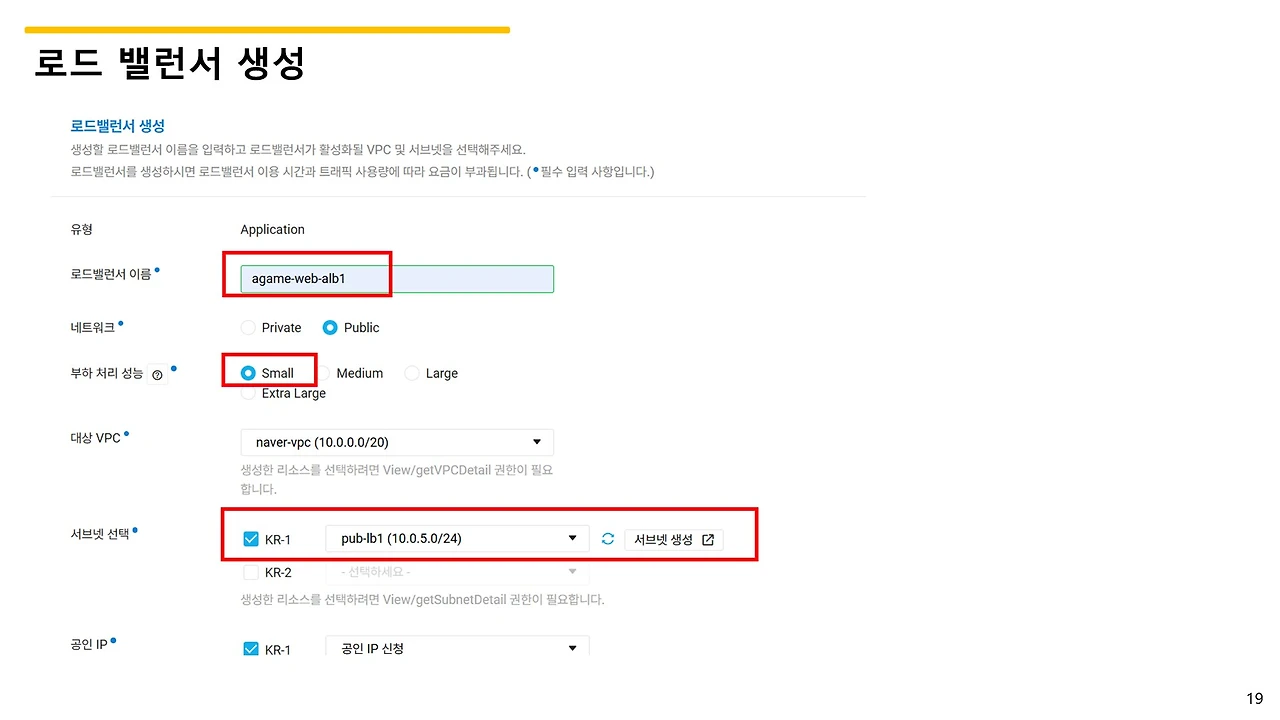Open the 공인 IP 신청 dropdown
Image resolution: width=1280 pixels, height=720 pixels.
click(456, 647)
